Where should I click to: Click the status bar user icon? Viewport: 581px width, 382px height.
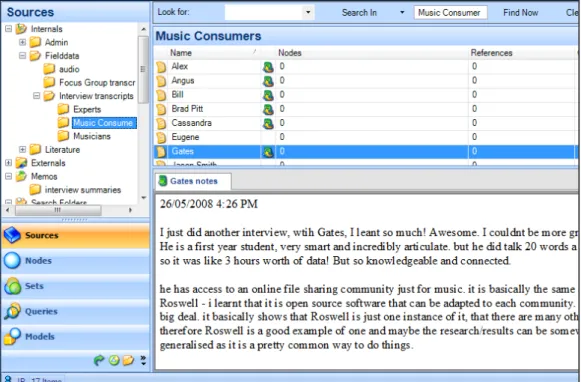pos(7,379)
